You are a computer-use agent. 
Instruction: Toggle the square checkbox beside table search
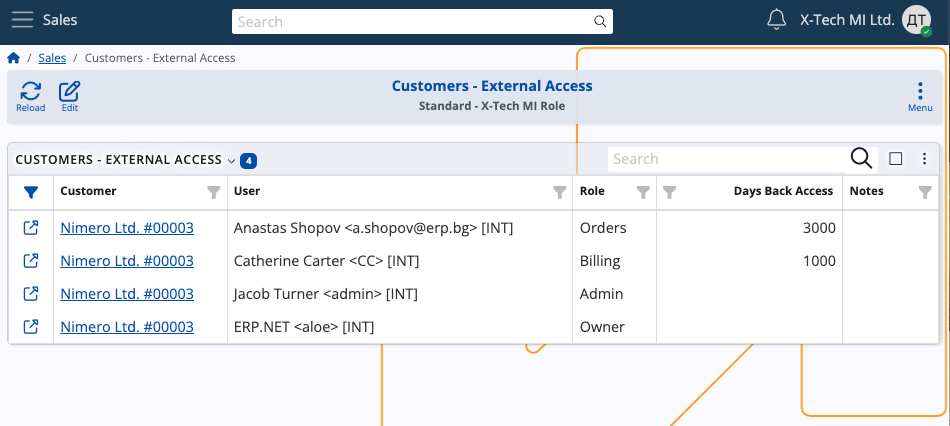coord(895,159)
